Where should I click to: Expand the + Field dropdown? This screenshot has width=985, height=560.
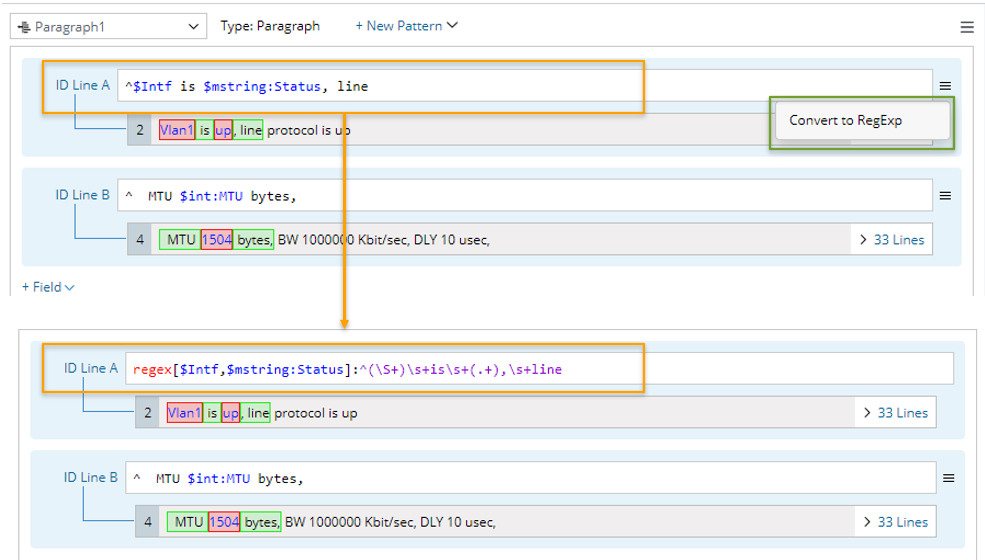48,287
